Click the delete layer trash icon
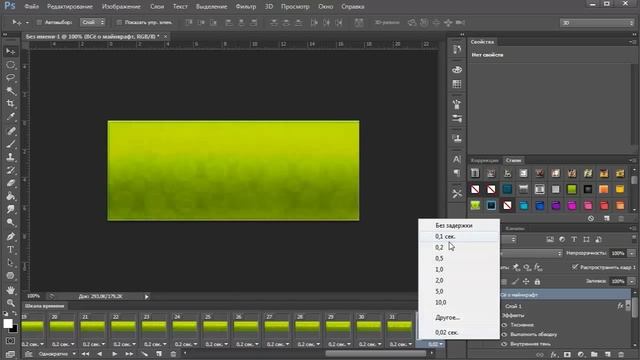 tap(621, 355)
